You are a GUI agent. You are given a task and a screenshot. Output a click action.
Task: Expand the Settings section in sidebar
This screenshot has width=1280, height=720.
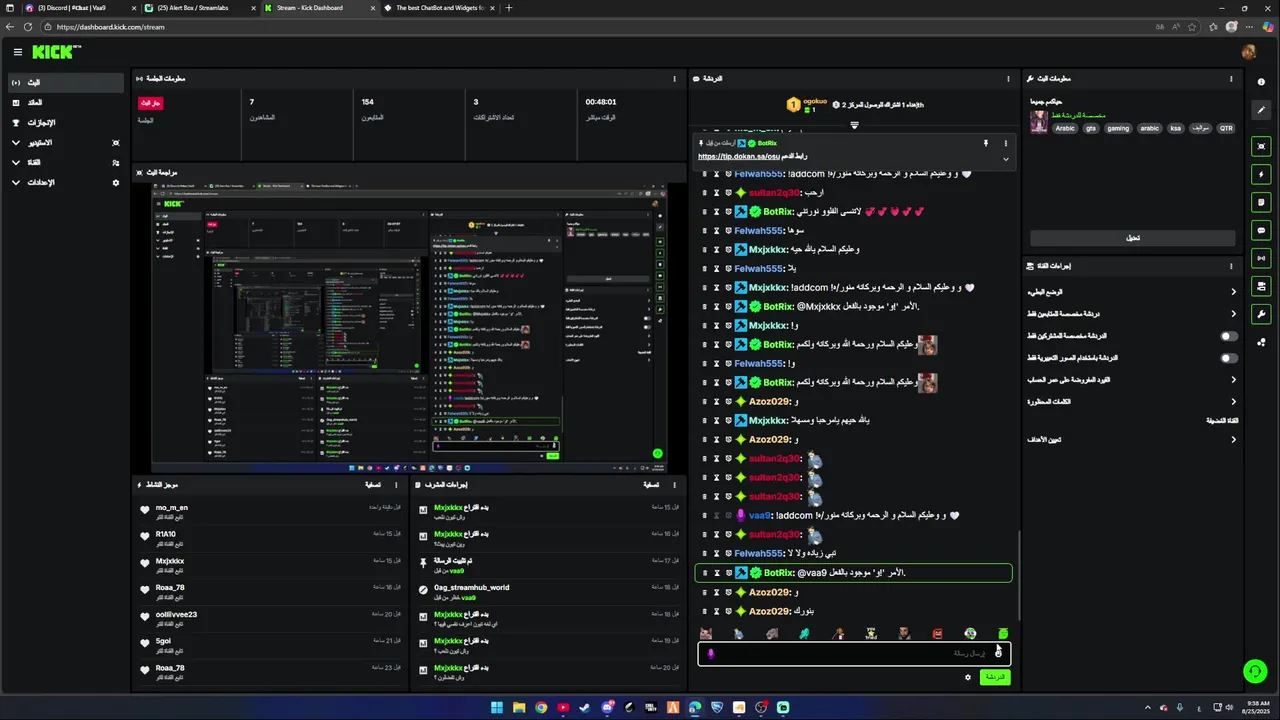(64, 183)
